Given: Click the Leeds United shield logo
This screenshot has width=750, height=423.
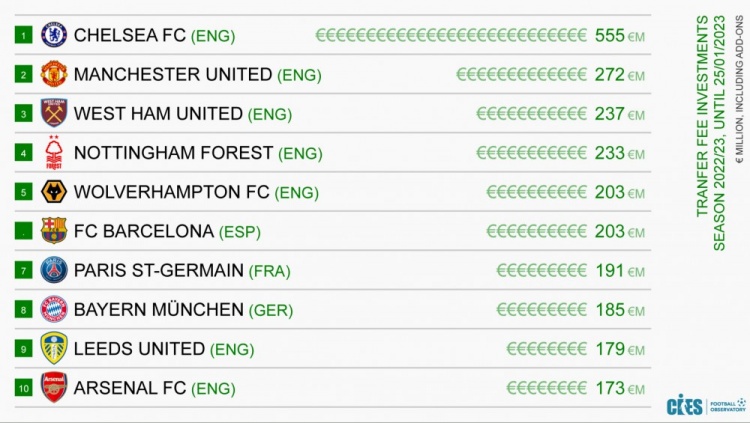Looking at the screenshot, I should (x=54, y=348).
